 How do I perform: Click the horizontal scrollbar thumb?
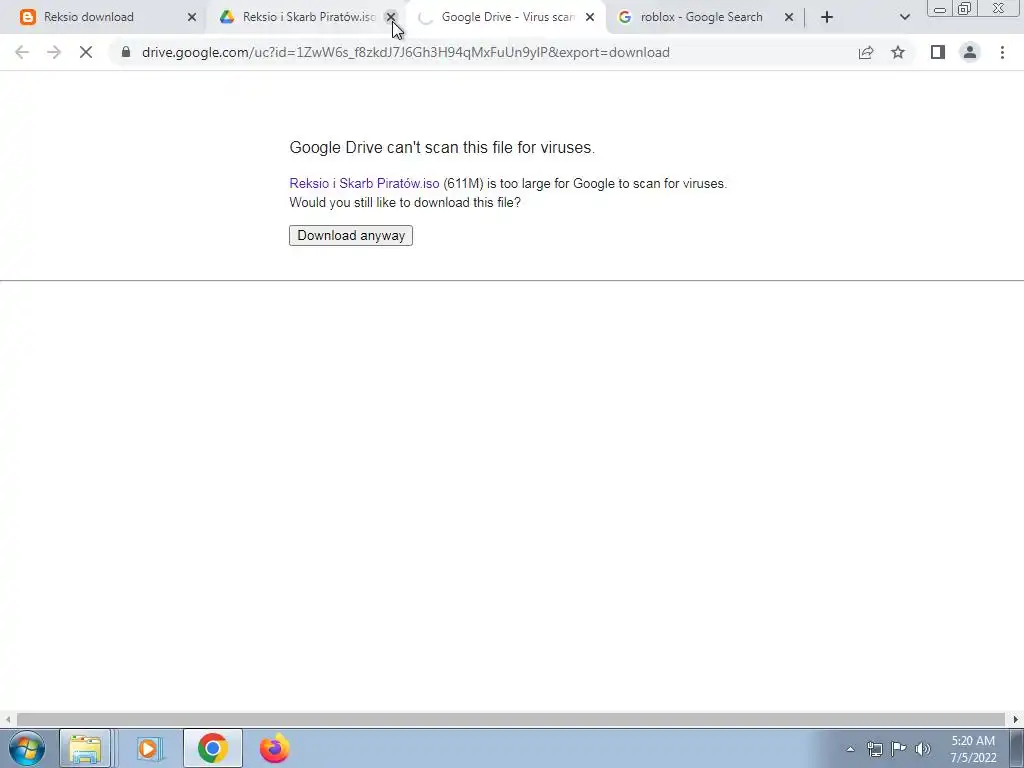coord(511,719)
